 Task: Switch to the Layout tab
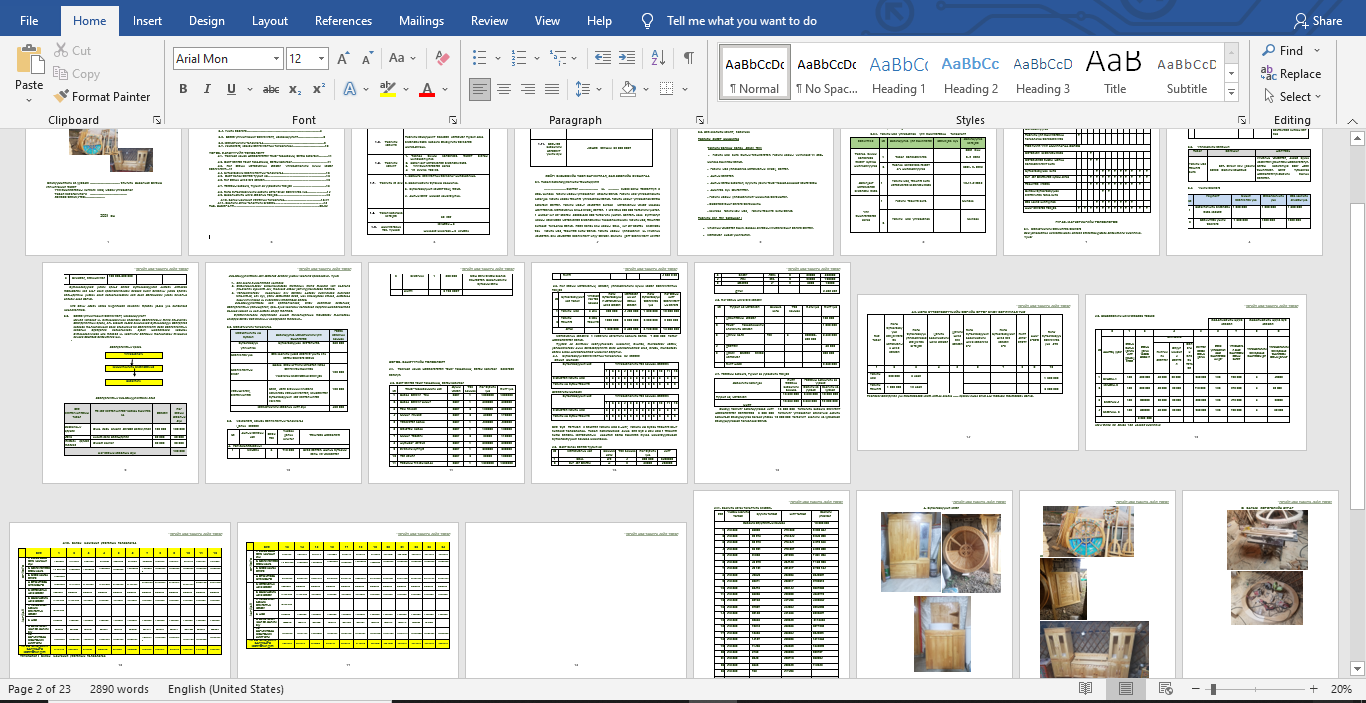[270, 21]
